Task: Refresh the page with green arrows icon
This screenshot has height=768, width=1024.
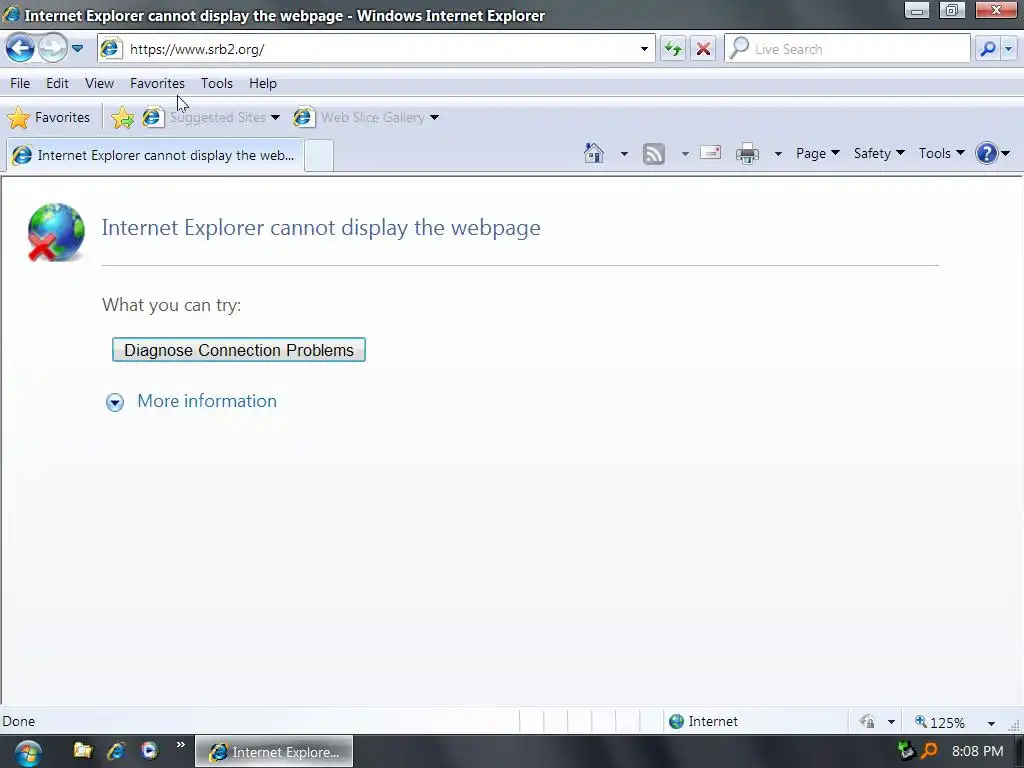Action: (x=673, y=49)
